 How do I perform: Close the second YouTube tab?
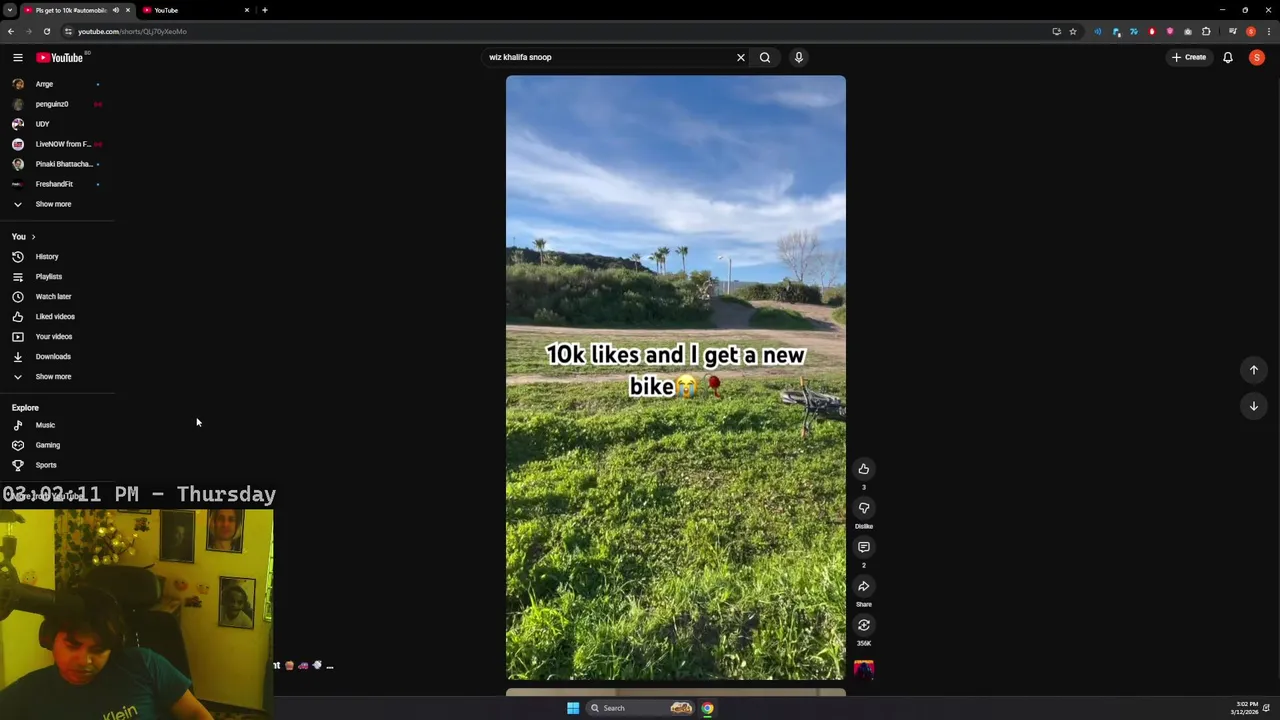pyautogui.click(x=247, y=10)
